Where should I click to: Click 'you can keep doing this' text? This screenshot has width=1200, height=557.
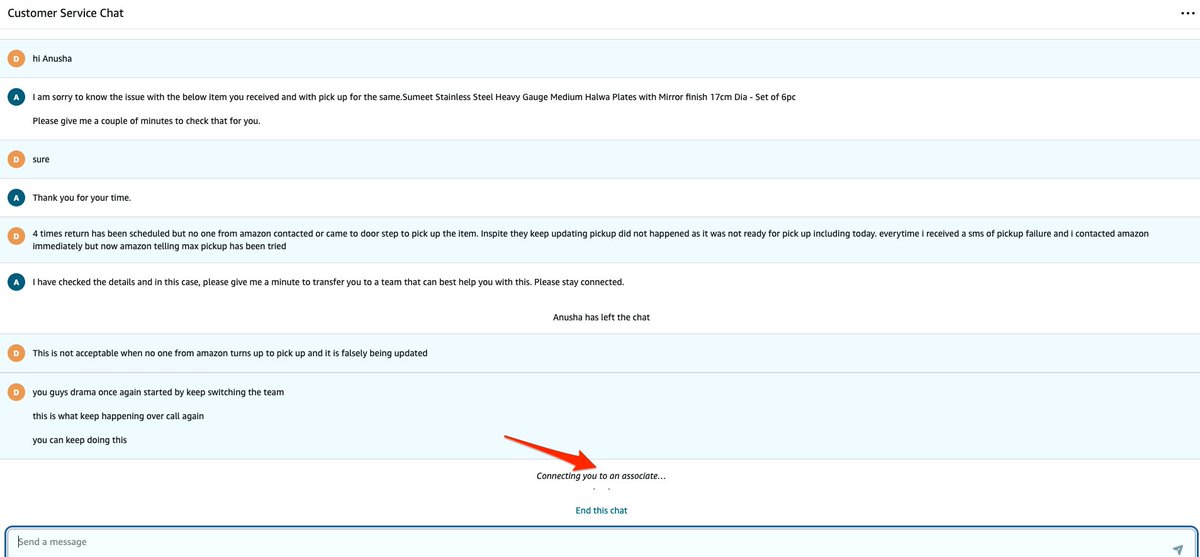tap(80, 440)
